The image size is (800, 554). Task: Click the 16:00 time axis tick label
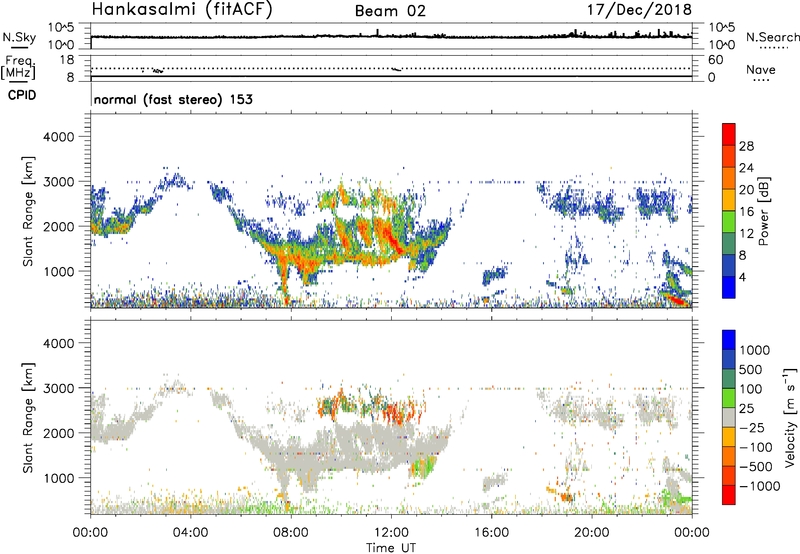point(491,532)
